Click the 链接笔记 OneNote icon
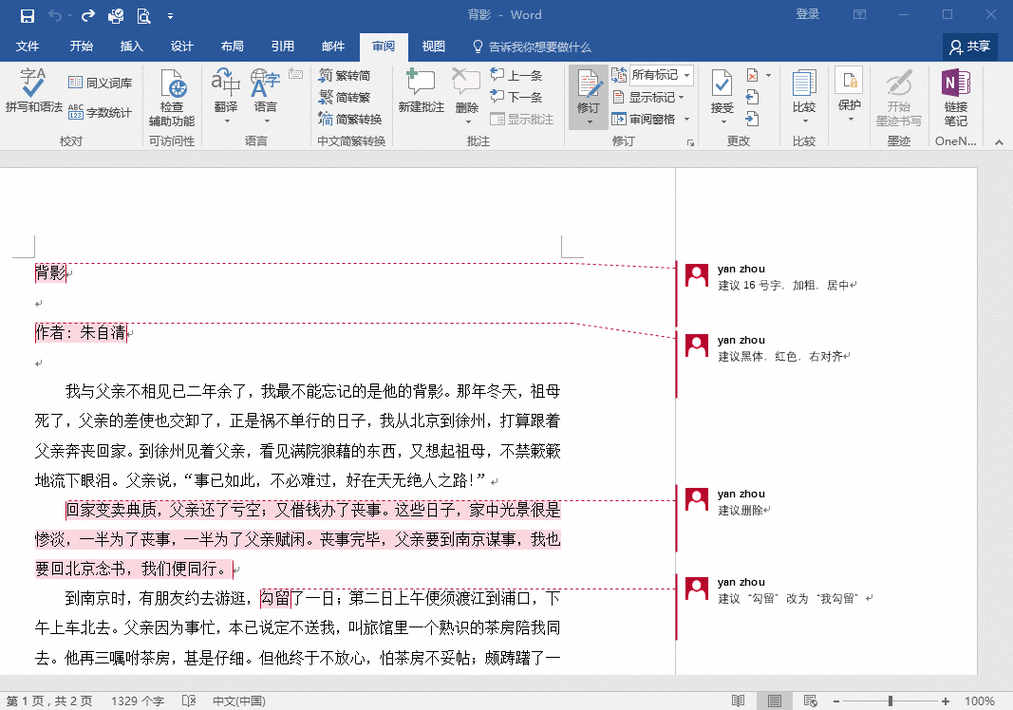This screenshot has height=710, width=1013. pos(955,98)
